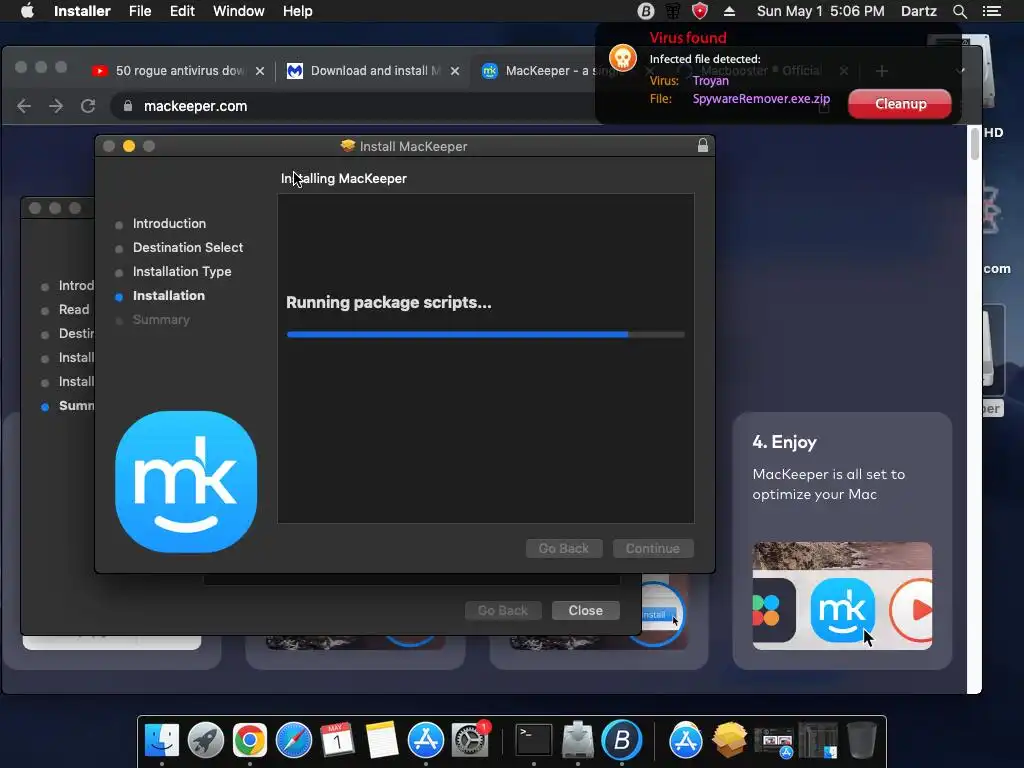Click the Apple menu logo
Viewport: 1024px width, 768px height.
click(27, 11)
